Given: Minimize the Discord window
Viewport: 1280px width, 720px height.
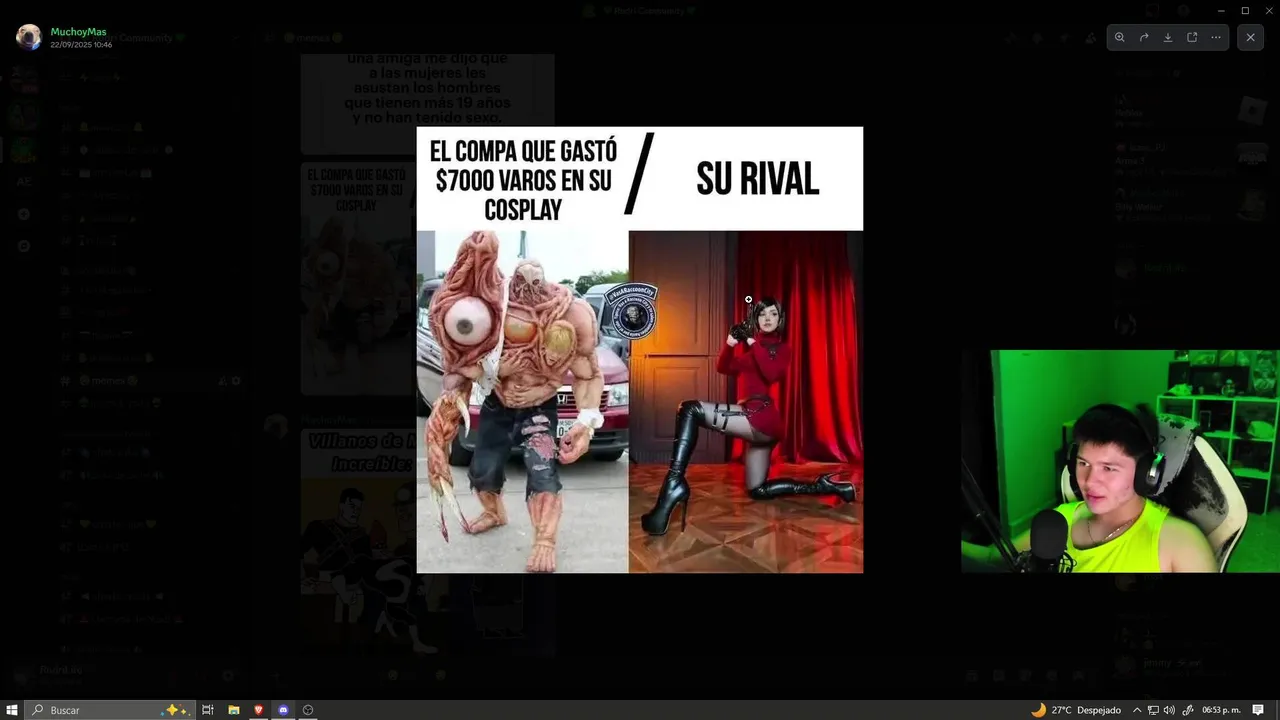Looking at the screenshot, I should click(1221, 10).
